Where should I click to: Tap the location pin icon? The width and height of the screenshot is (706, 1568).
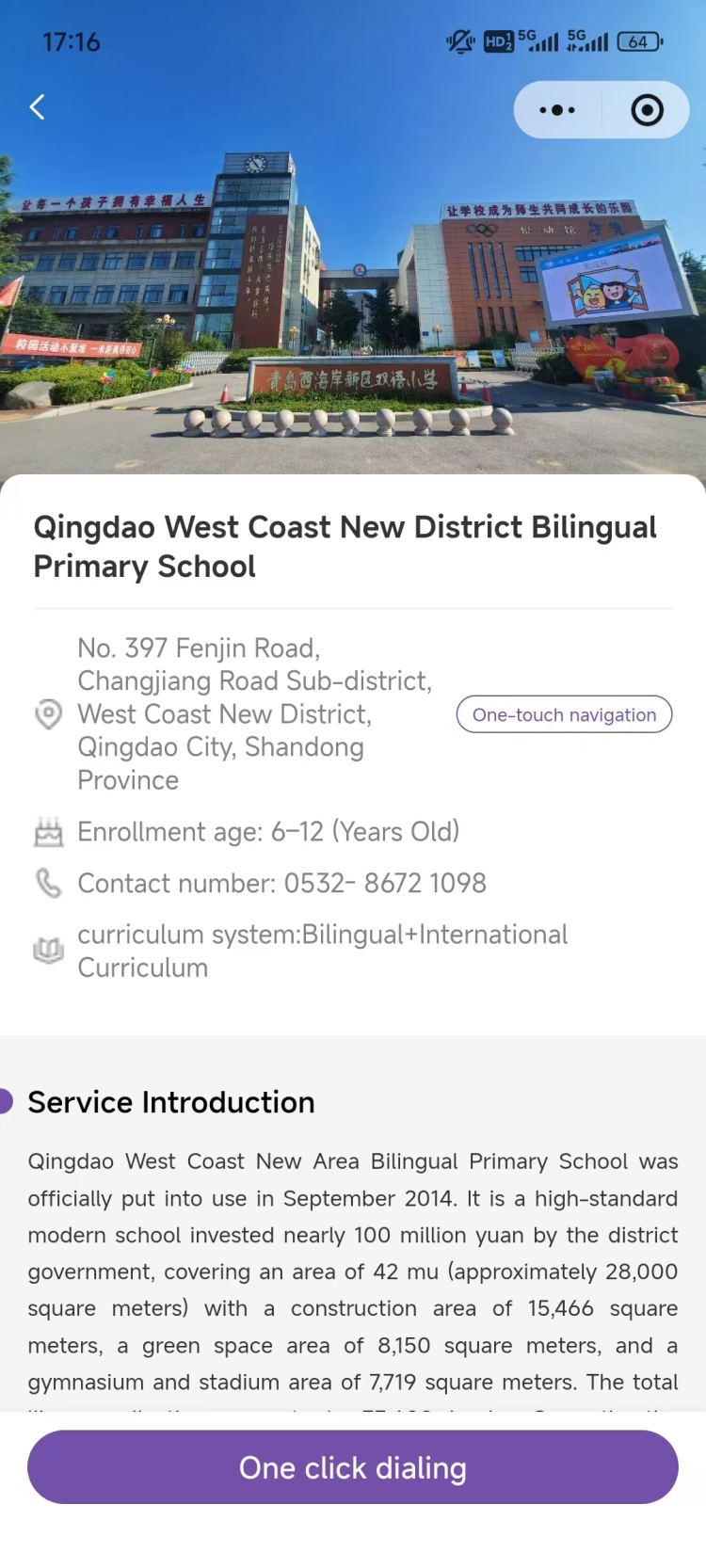click(48, 714)
